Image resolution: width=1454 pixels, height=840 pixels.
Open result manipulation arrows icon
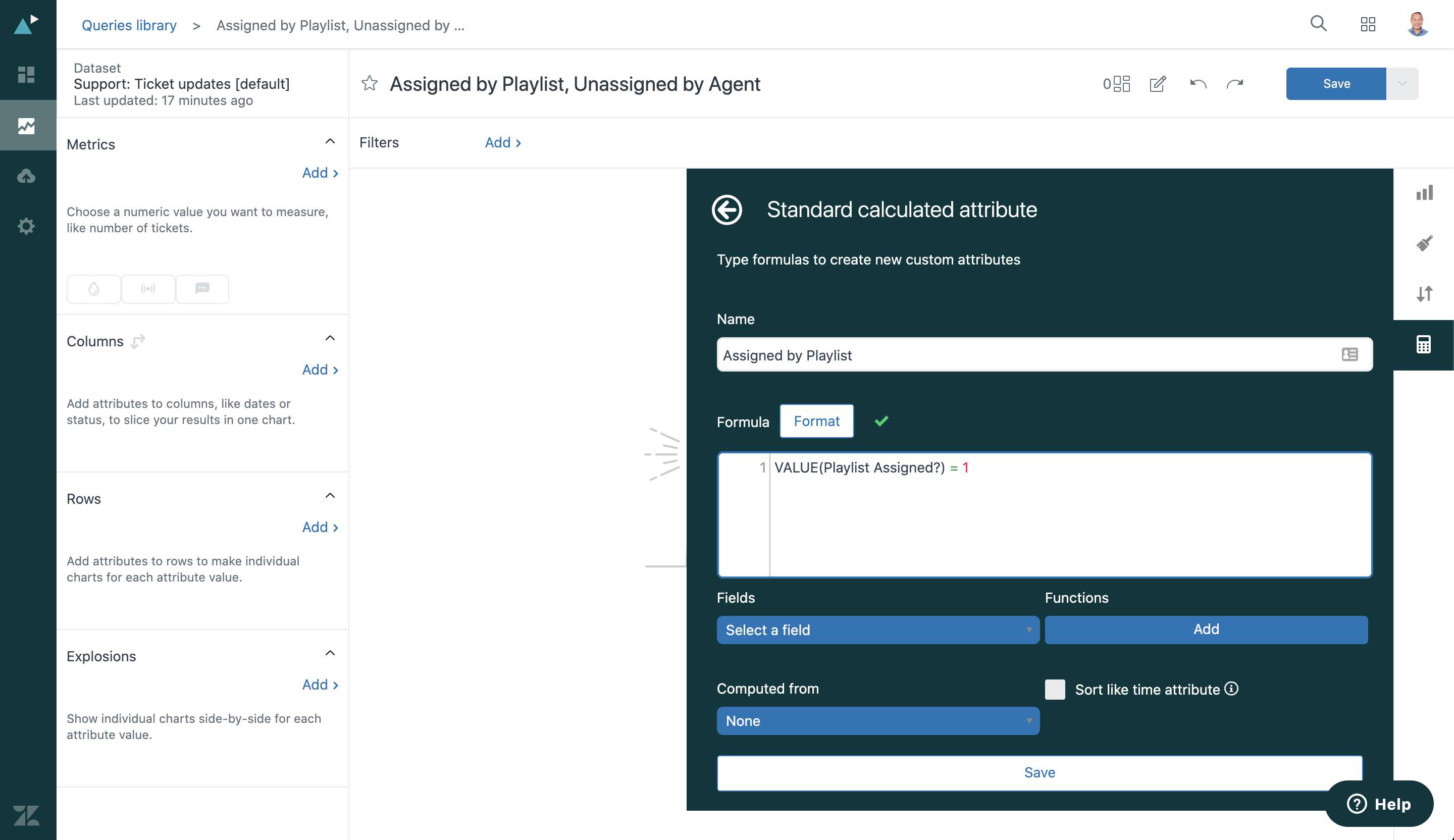1424,294
